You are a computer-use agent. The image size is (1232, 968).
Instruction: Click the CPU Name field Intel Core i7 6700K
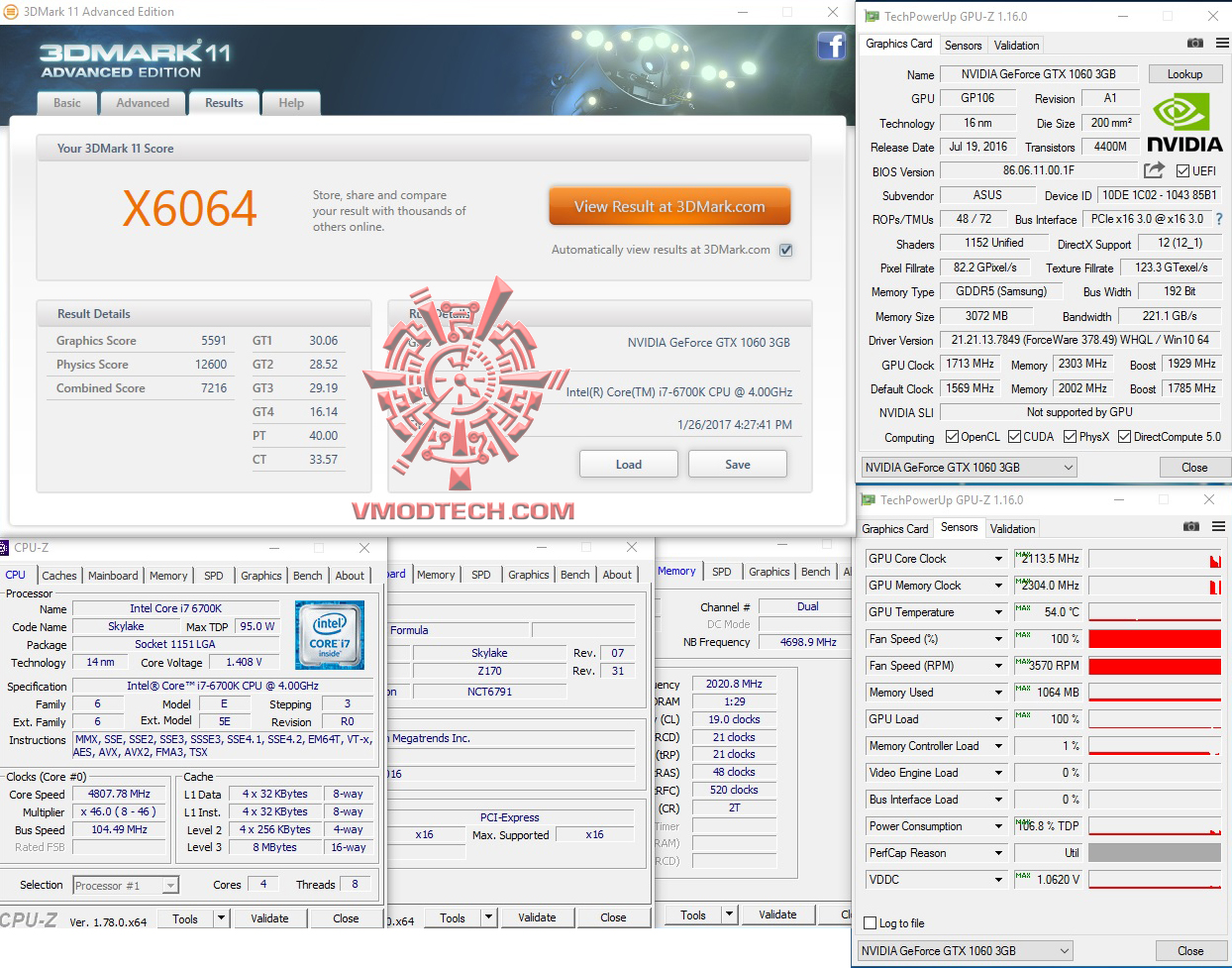pyautogui.click(x=176, y=608)
